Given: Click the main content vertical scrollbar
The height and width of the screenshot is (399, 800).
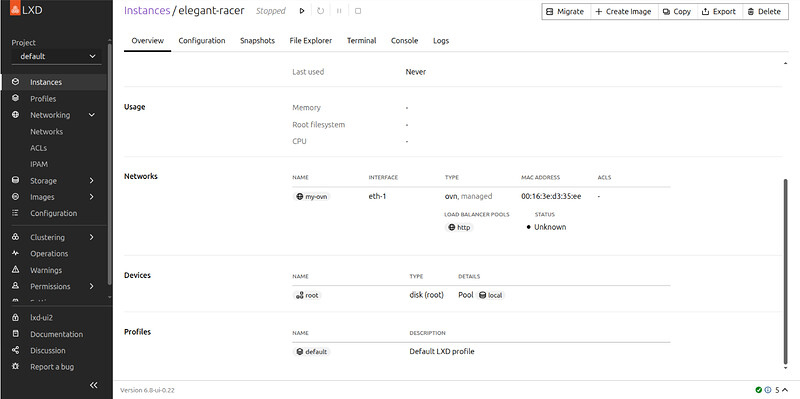Looking at the screenshot, I should click(x=785, y=271).
